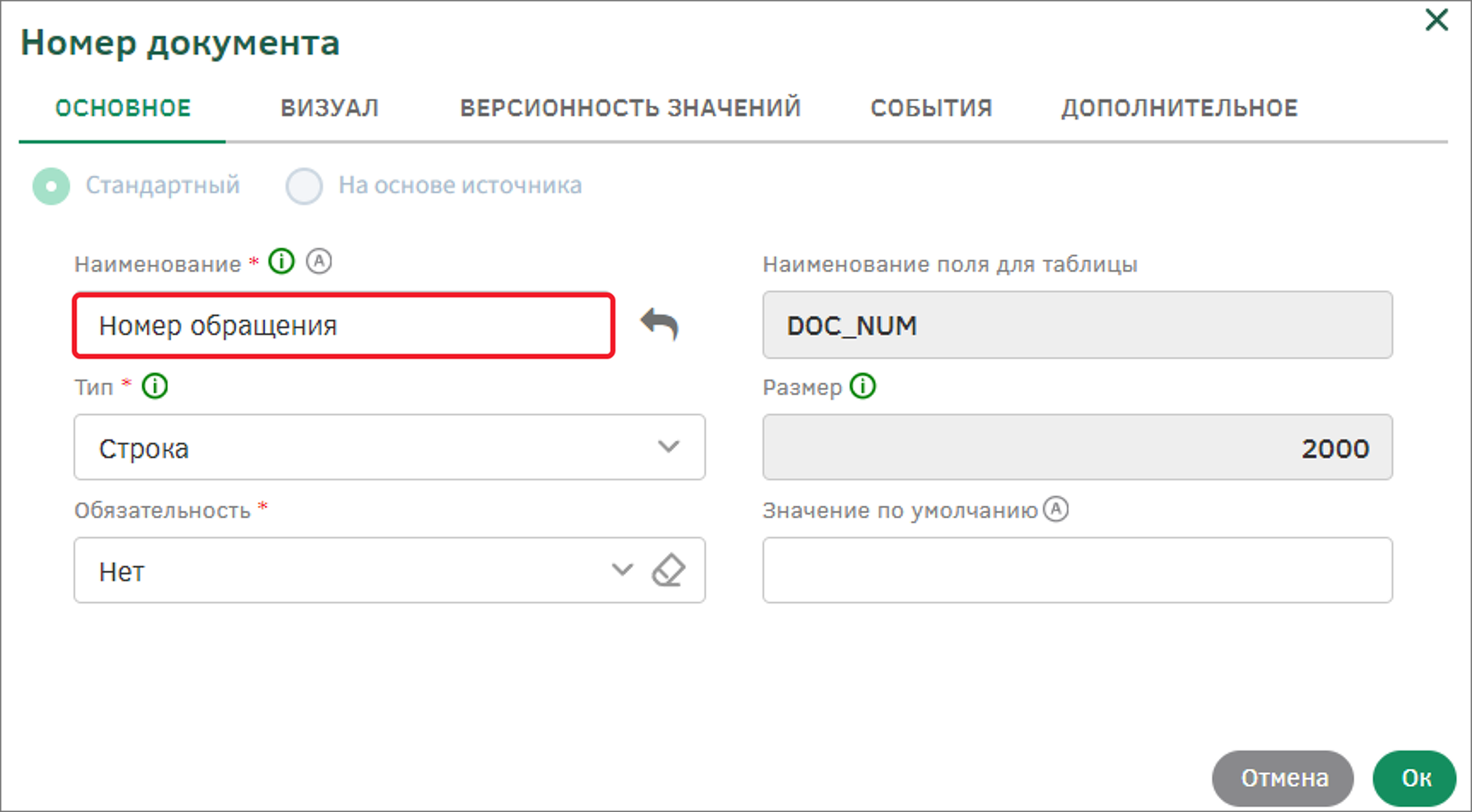This screenshot has height=812, width=1472.
Task: Open the Визуал tab
Action: pos(329,108)
